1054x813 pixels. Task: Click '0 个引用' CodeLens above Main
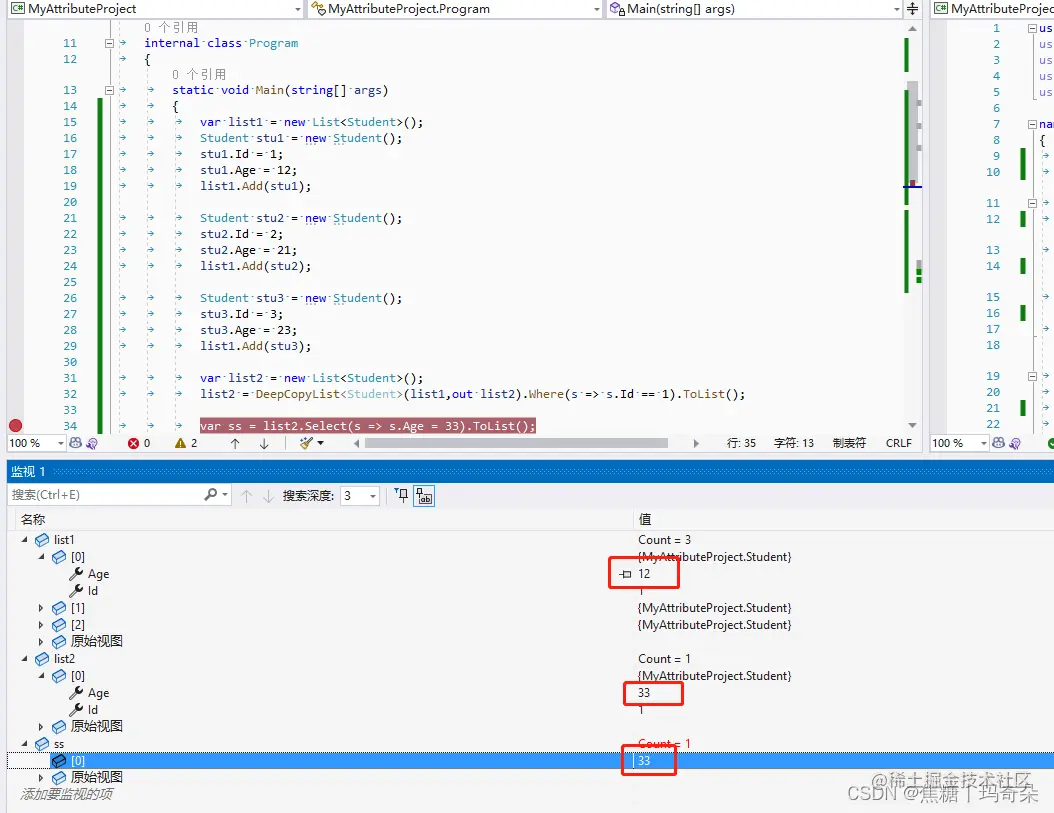coord(199,74)
